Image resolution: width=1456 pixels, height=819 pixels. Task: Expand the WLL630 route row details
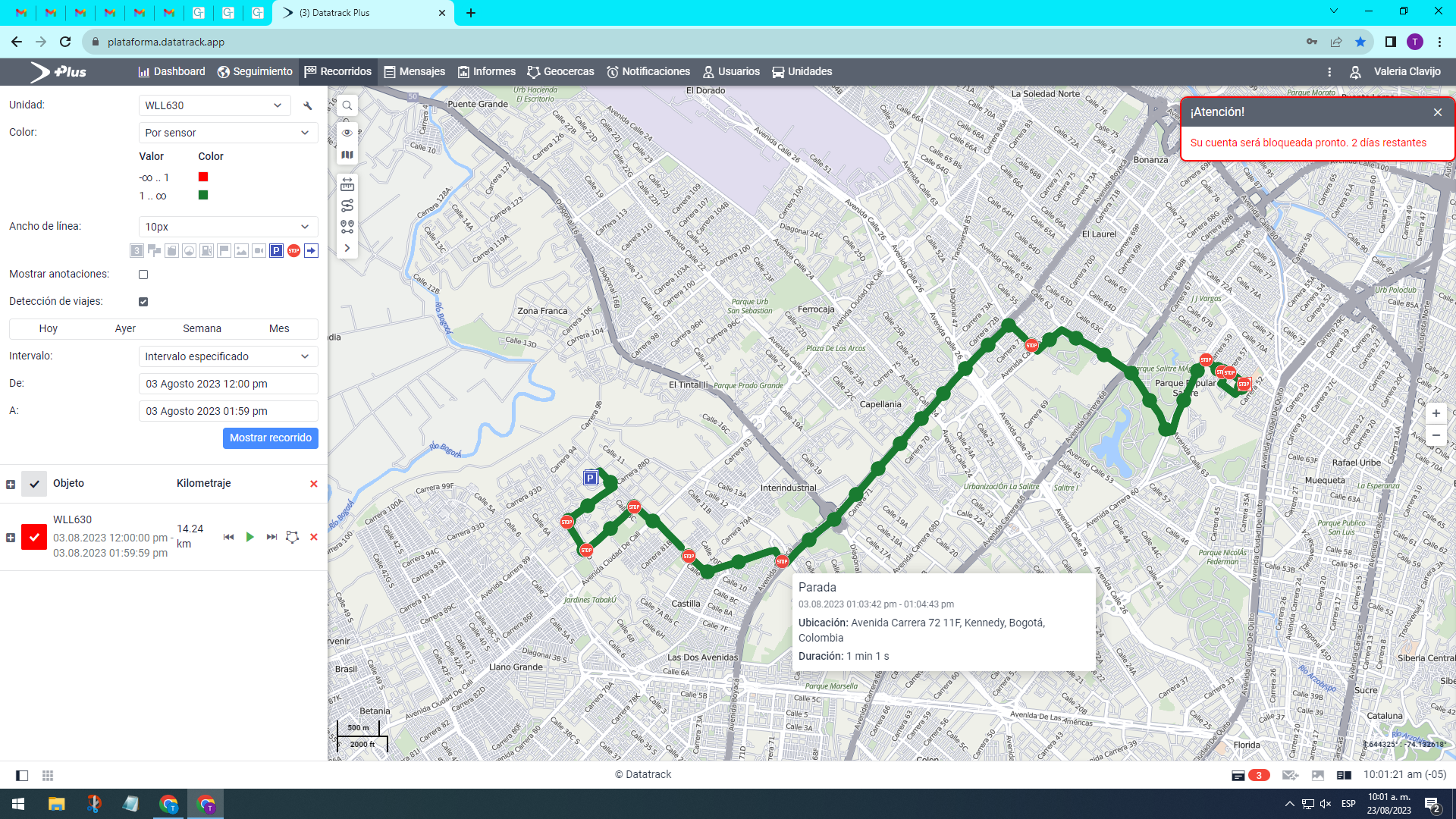[x=11, y=538]
